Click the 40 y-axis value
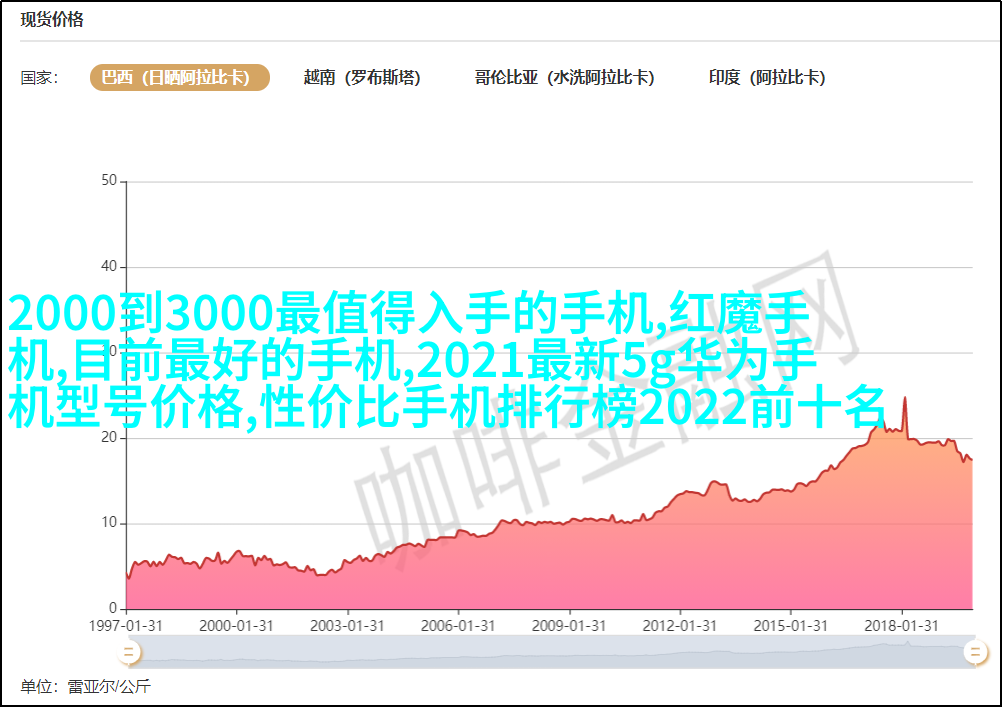 tap(109, 267)
